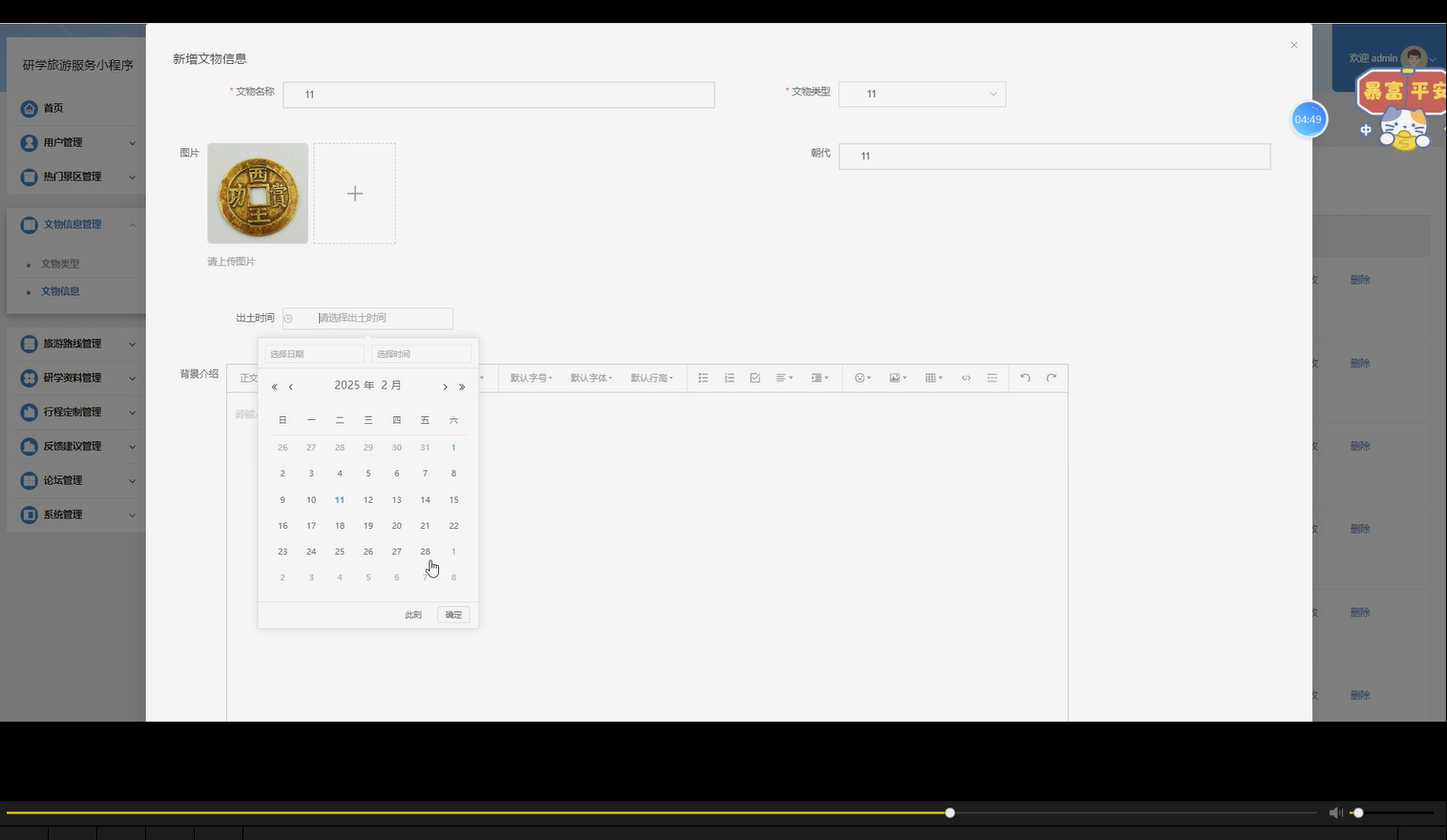The height and width of the screenshot is (840, 1447).
Task: Open the insert table menu in editor
Action: click(x=933, y=378)
